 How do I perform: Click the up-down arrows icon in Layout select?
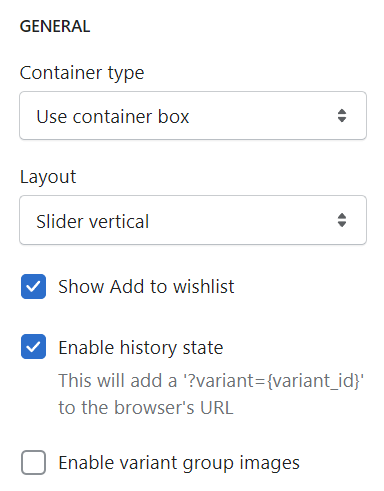point(342,220)
